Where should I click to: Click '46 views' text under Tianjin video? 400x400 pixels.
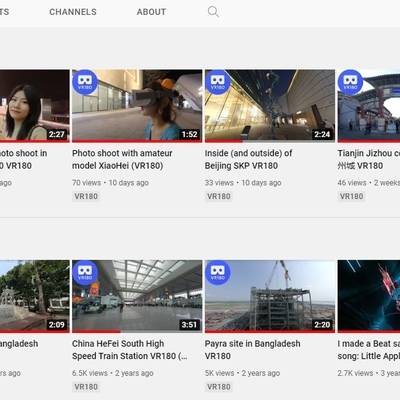point(352,183)
